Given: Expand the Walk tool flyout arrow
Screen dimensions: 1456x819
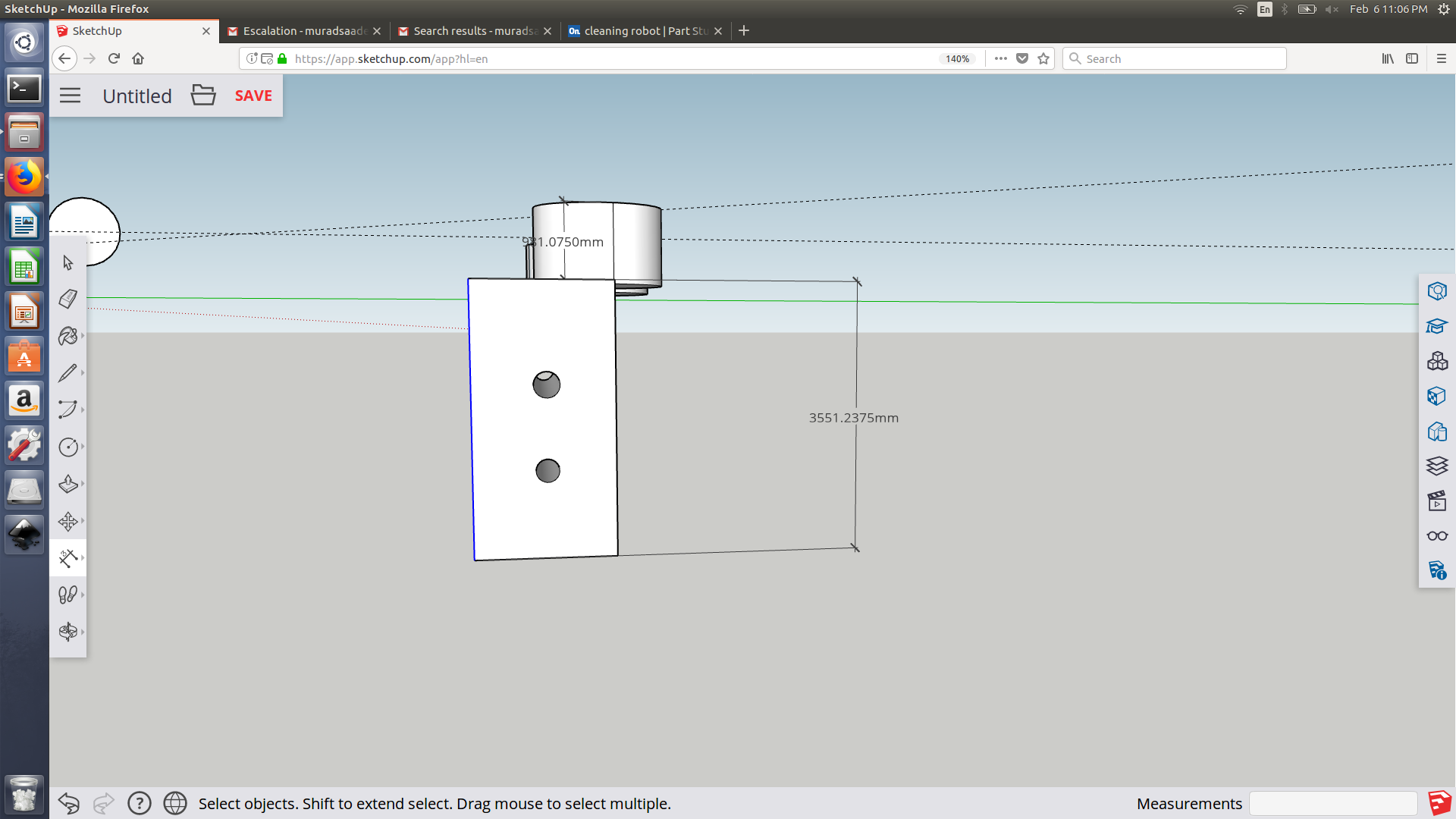Looking at the screenshot, I should (83, 595).
